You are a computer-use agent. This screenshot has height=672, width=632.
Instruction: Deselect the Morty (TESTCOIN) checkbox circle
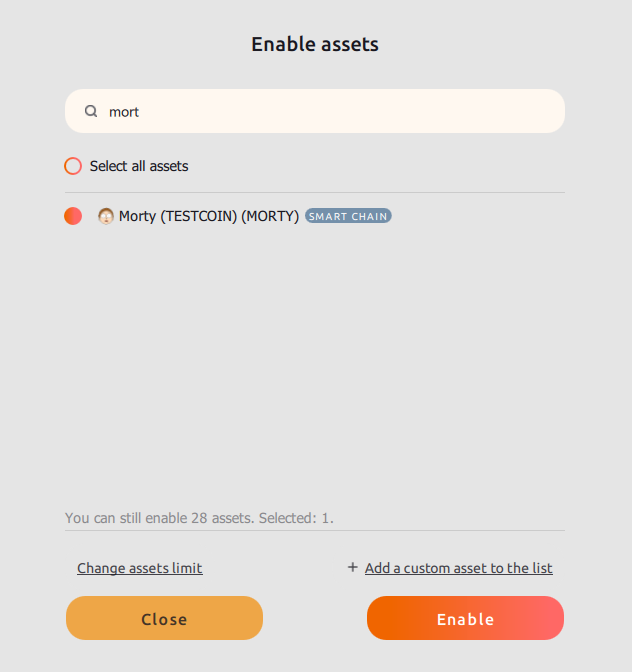click(73, 216)
